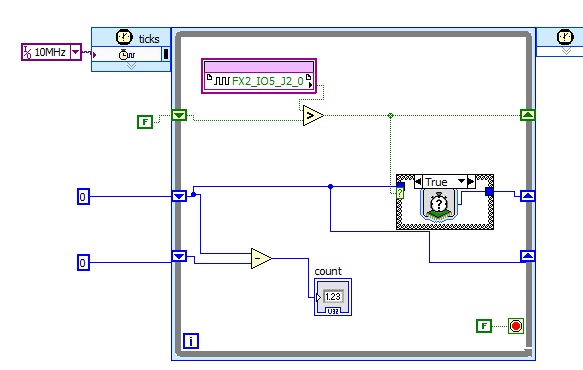Select the Subtract function node
583x370 pixels.
[261, 258]
